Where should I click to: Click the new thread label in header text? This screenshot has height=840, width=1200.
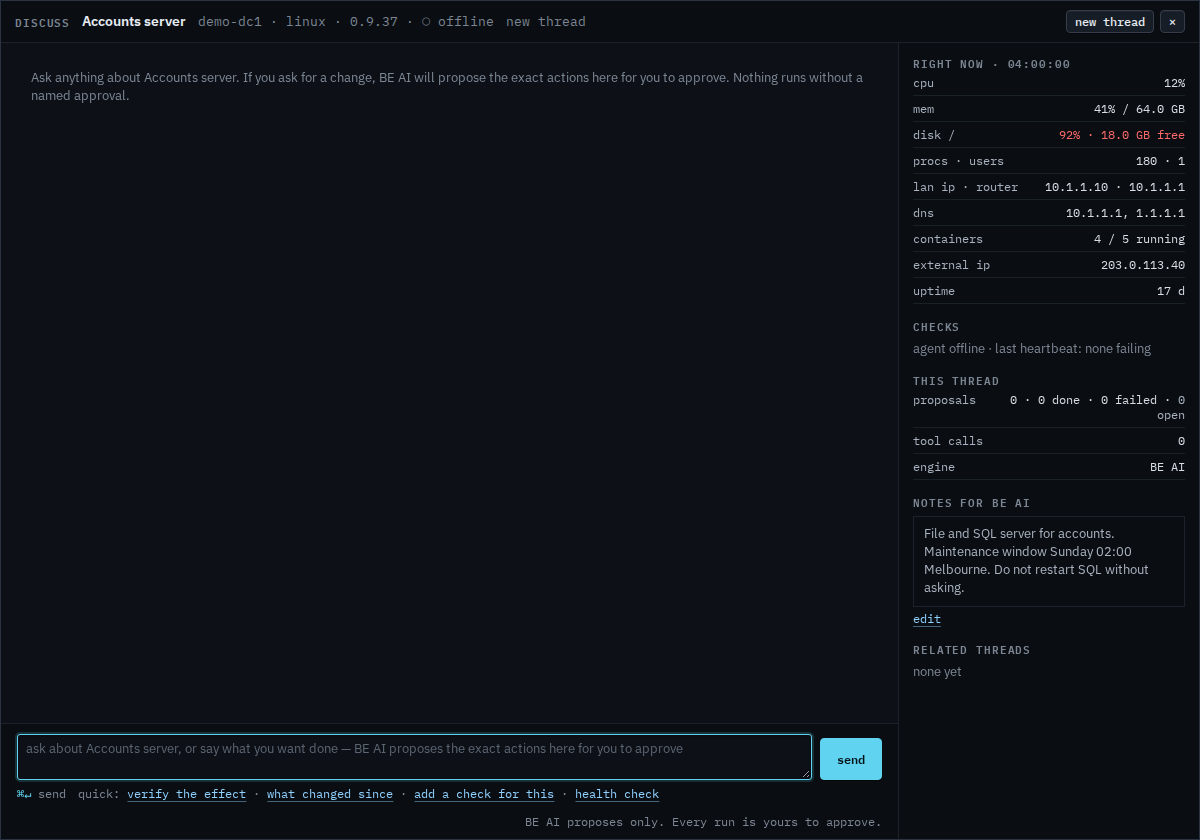coord(546,21)
